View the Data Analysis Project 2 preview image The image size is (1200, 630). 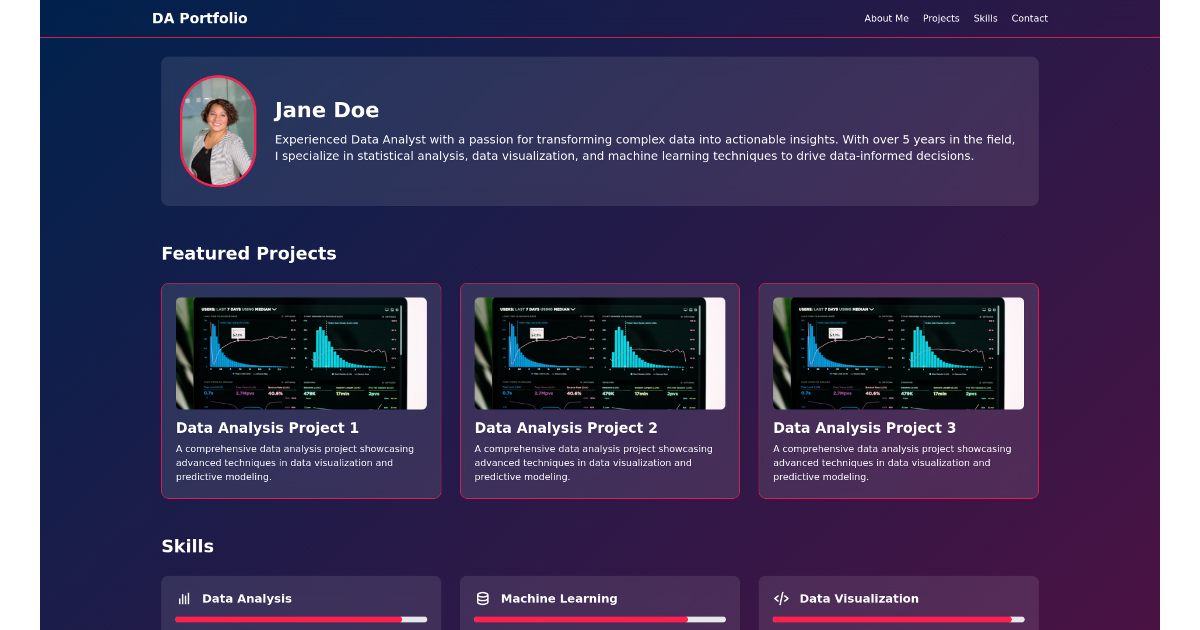click(600, 353)
